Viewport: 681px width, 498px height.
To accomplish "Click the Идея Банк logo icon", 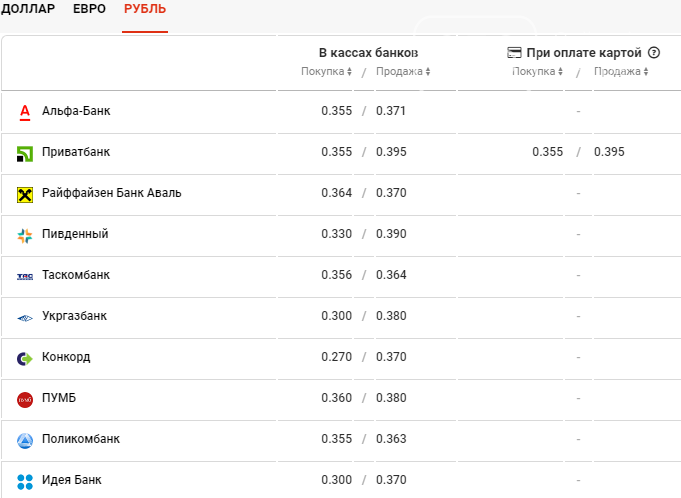I will click(x=25, y=482).
